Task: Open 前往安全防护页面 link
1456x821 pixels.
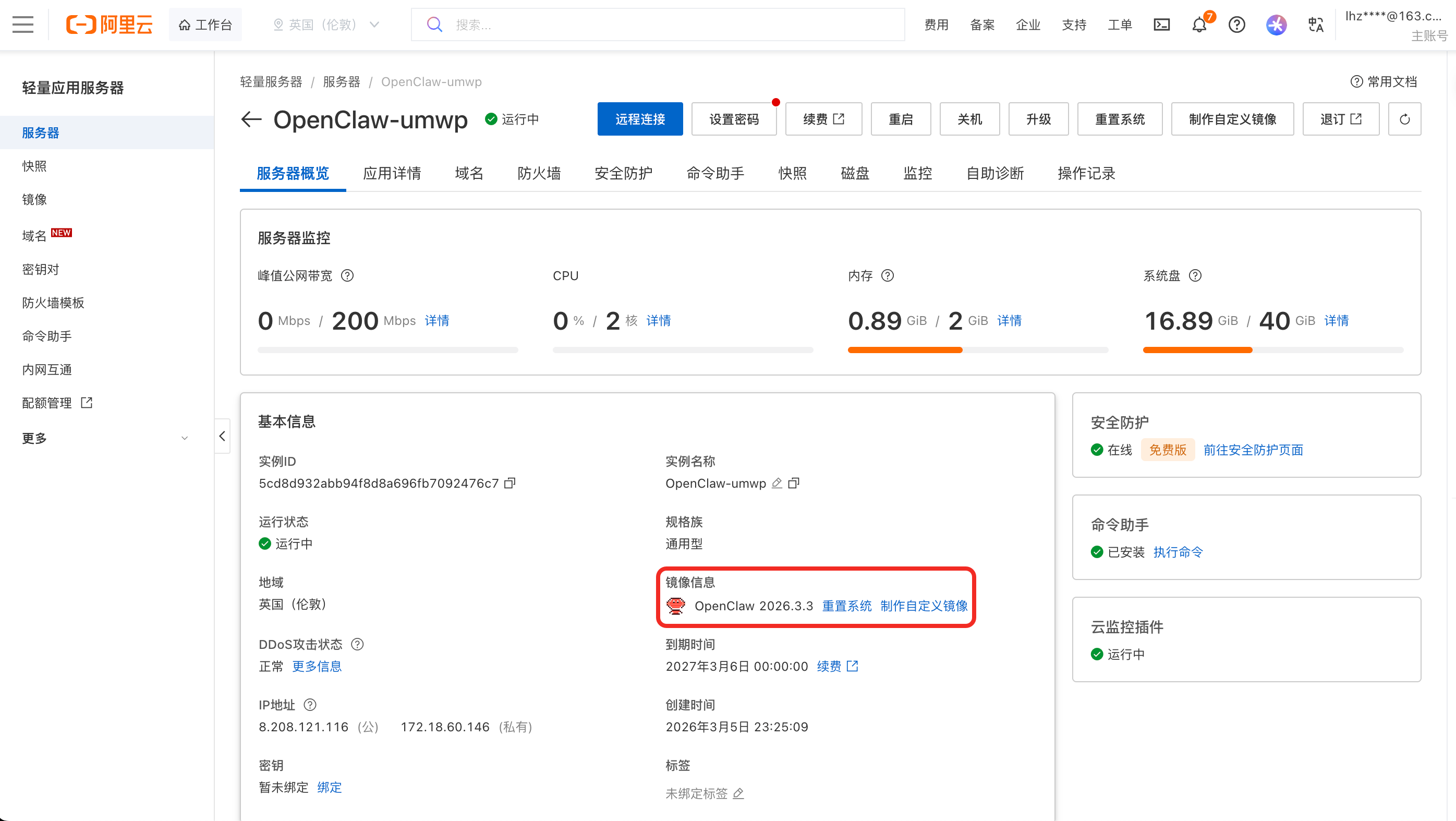Action: click(1253, 450)
